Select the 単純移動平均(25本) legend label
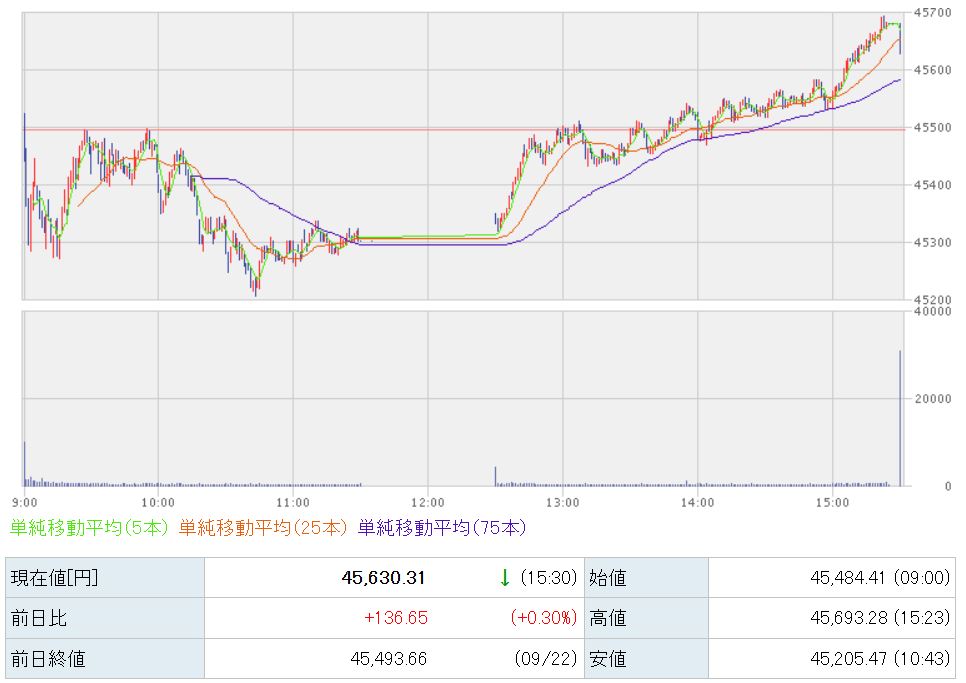 [x=263, y=528]
